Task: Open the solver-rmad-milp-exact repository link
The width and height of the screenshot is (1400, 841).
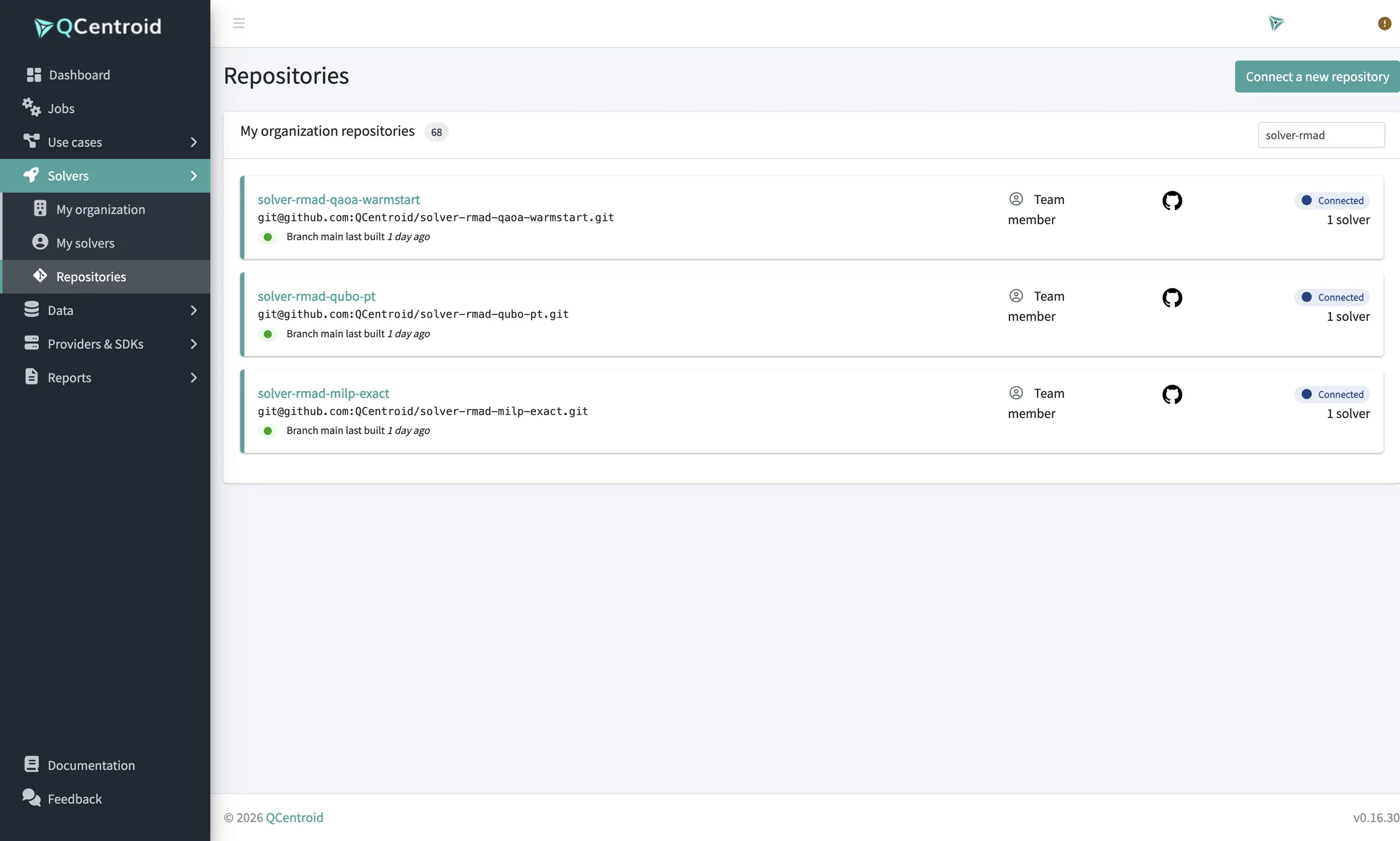Action: click(x=323, y=393)
